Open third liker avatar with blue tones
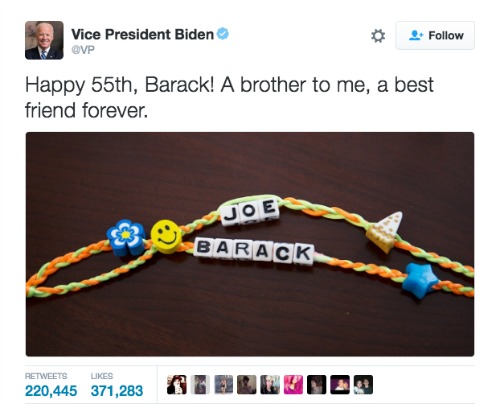Viewport: 500px width, 404px height. click(223, 385)
